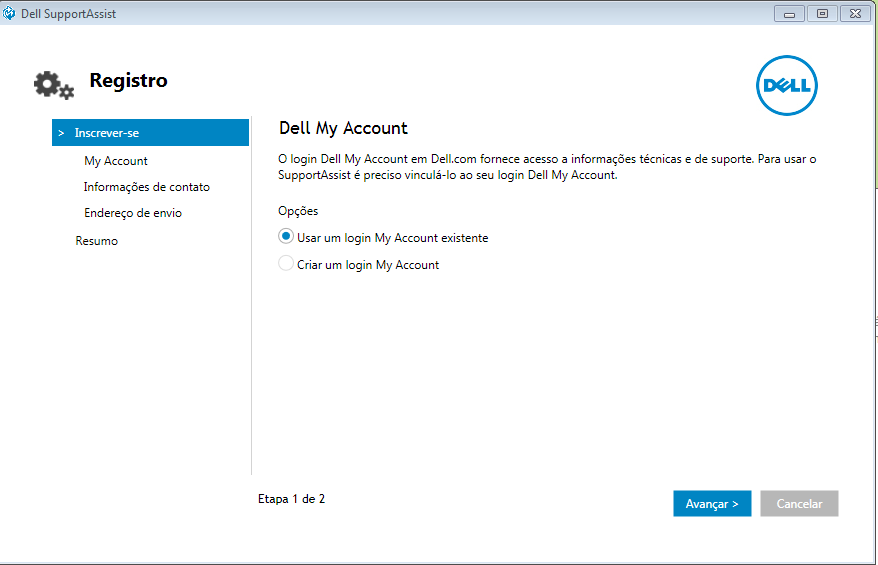Click the Etapa 1 de 2 label
878x565 pixels.
(x=291, y=499)
